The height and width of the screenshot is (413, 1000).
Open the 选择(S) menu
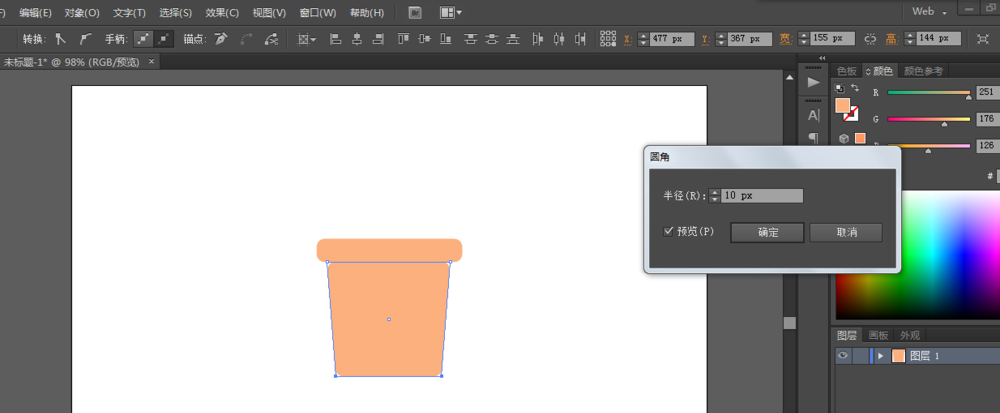(175, 13)
